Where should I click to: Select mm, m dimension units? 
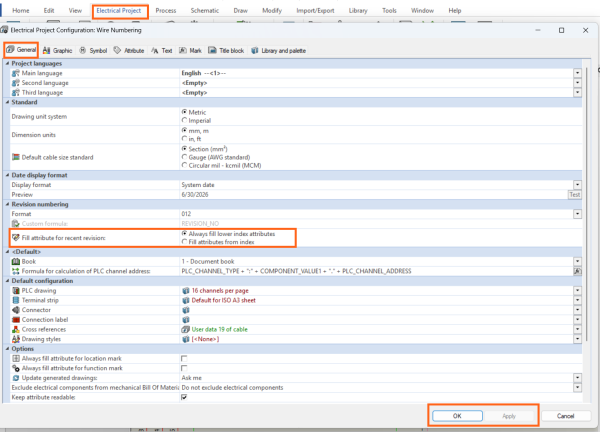tap(184, 130)
